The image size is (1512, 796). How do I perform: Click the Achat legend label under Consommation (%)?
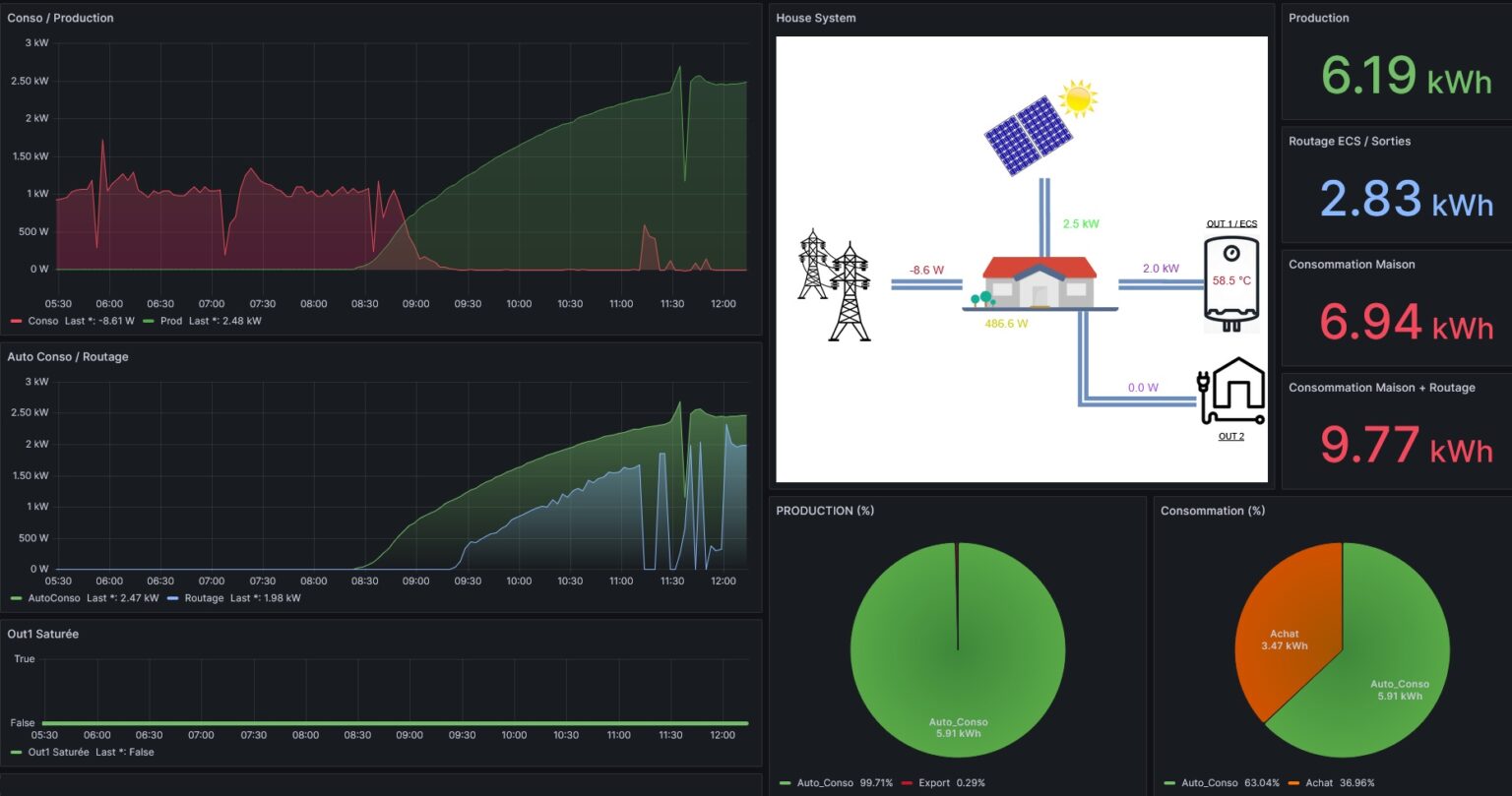[x=1318, y=783]
